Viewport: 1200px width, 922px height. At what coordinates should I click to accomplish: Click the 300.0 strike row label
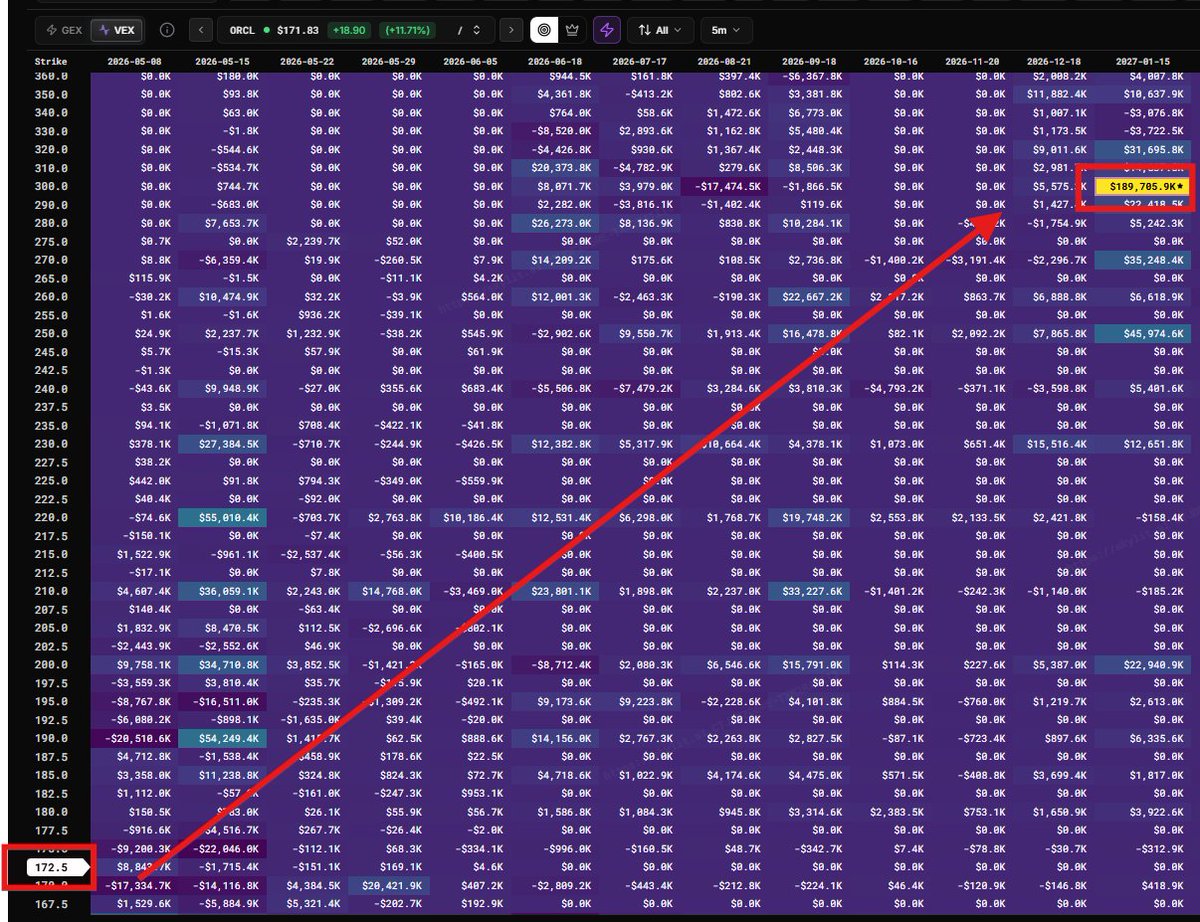point(51,186)
